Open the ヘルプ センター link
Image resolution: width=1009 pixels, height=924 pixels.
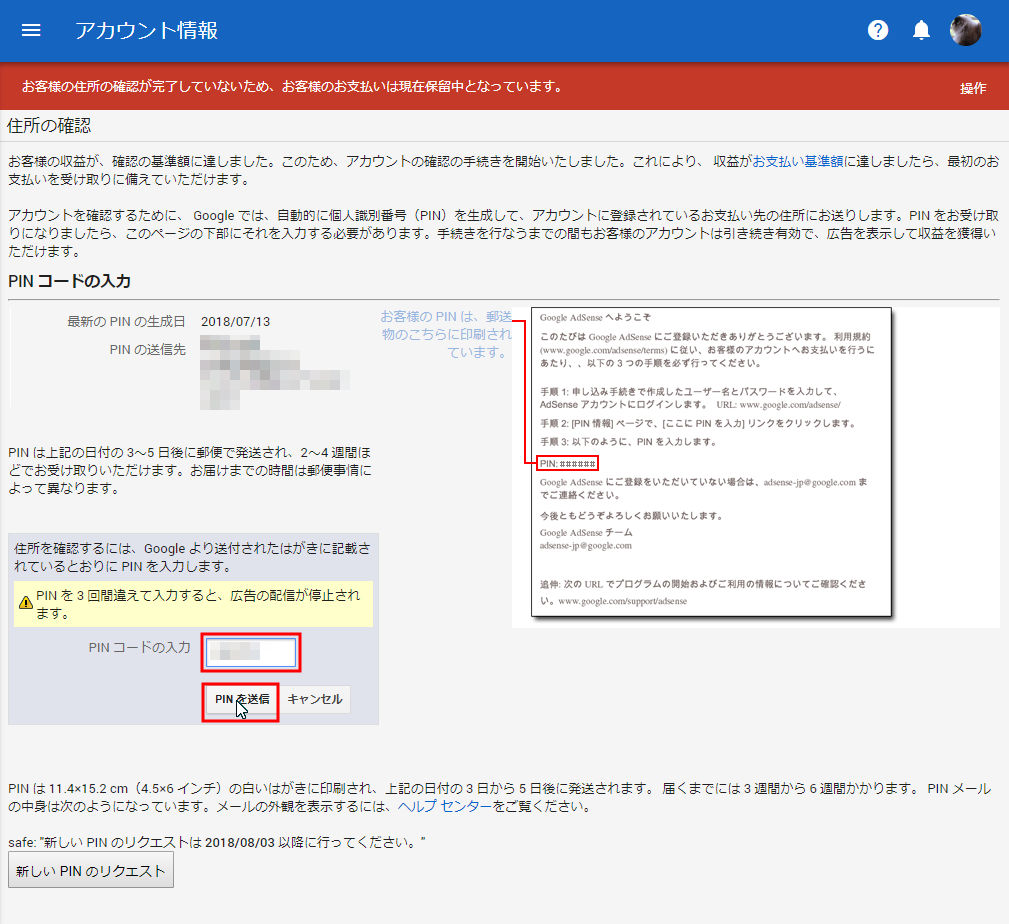point(445,806)
